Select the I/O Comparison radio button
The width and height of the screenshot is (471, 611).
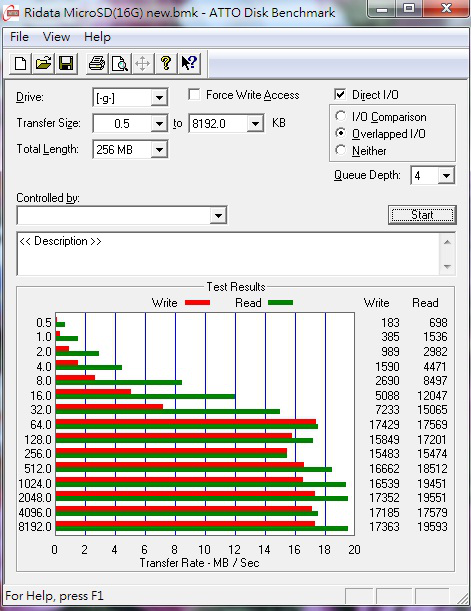point(340,116)
